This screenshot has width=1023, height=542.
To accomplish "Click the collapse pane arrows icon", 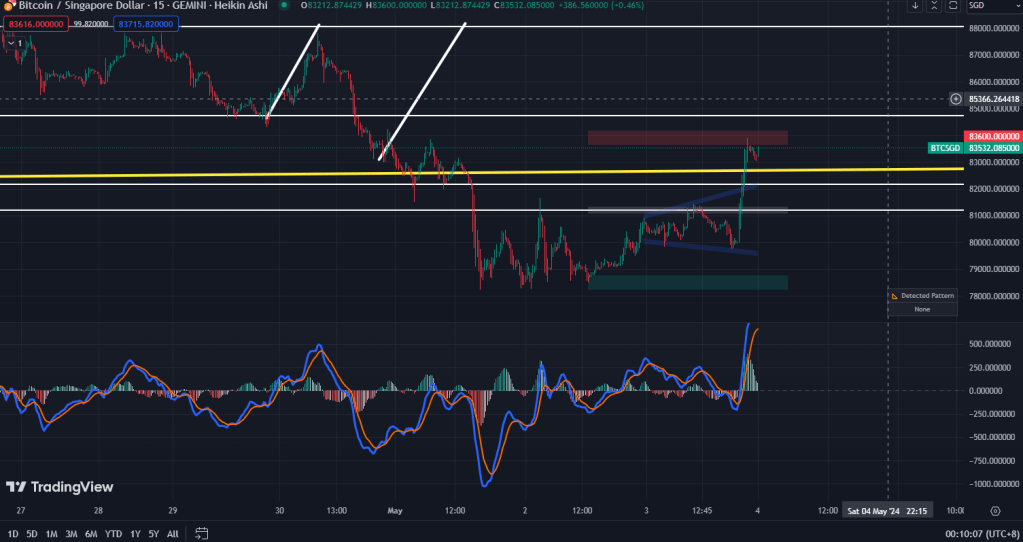I will 934,6.
